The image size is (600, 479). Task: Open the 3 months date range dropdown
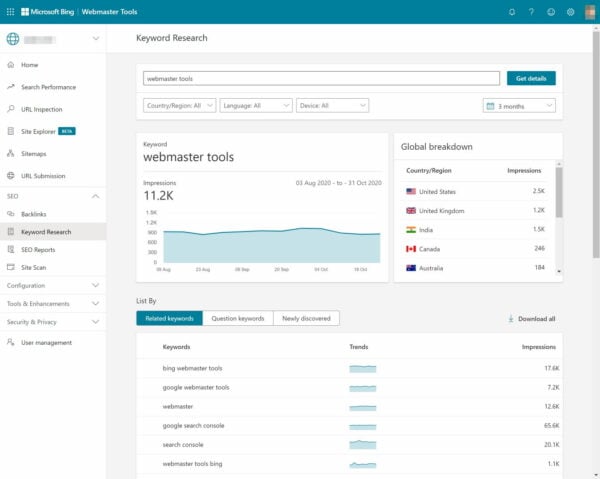tap(519, 105)
